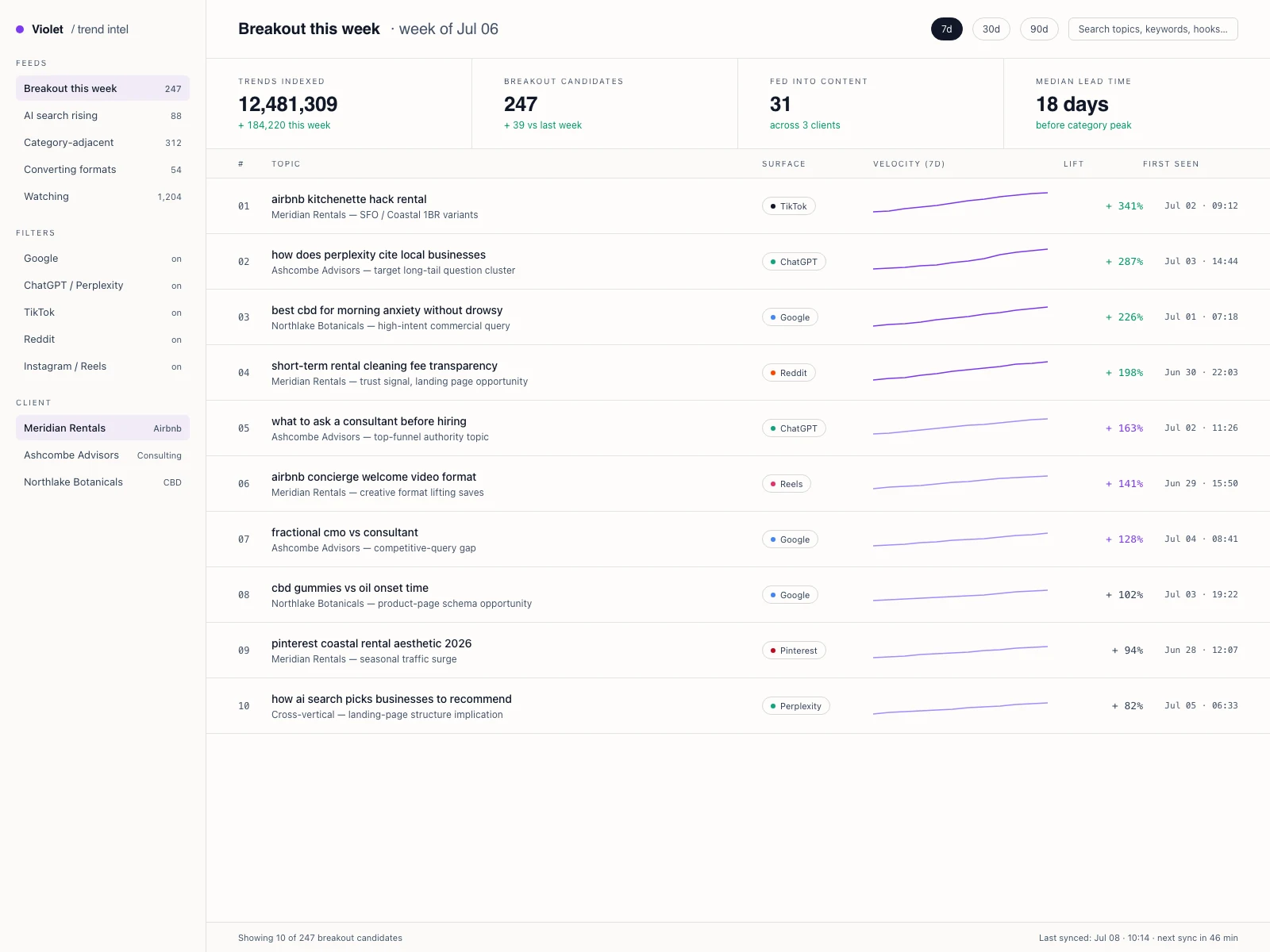Toggle the Instagram / Reels filter
Image resolution: width=1270 pixels, height=952 pixels.
102,366
